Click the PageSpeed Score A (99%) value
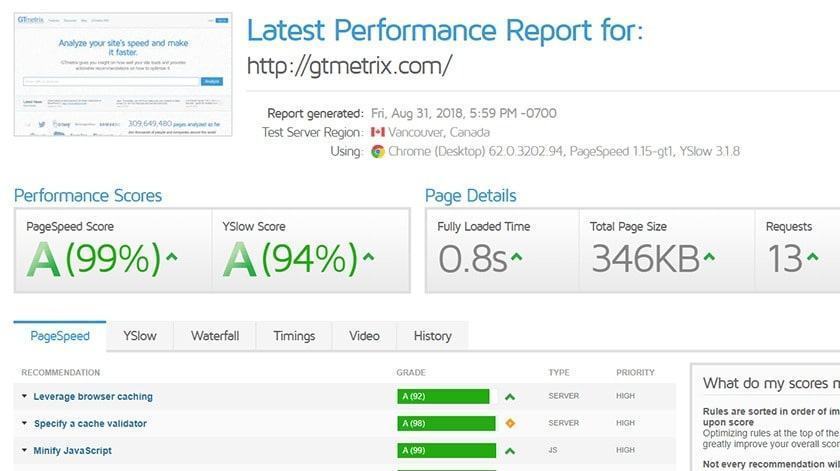The height and width of the screenshot is (471, 840). coord(94,259)
